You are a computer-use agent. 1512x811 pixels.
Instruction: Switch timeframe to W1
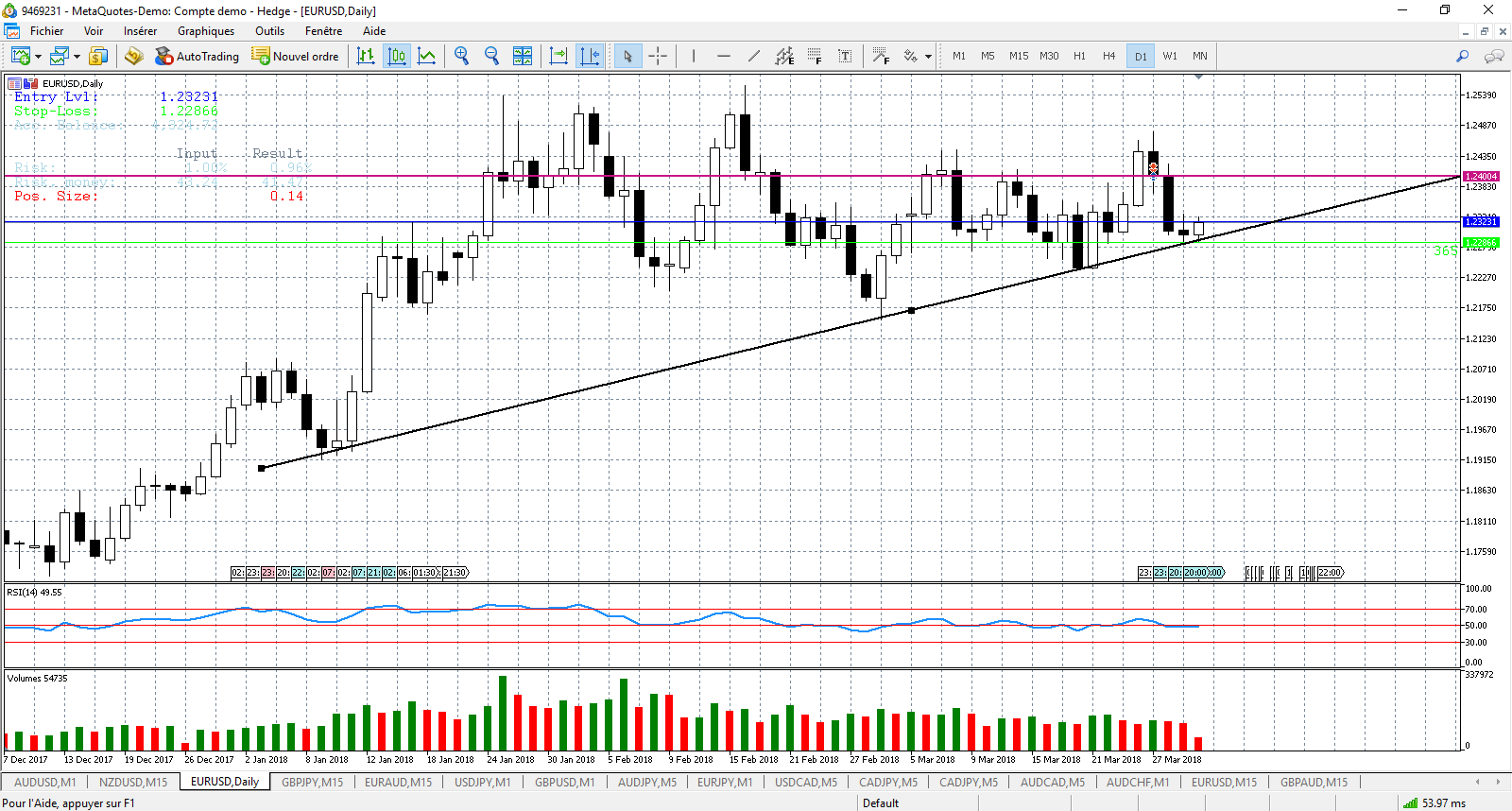pyautogui.click(x=1170, y=56)
